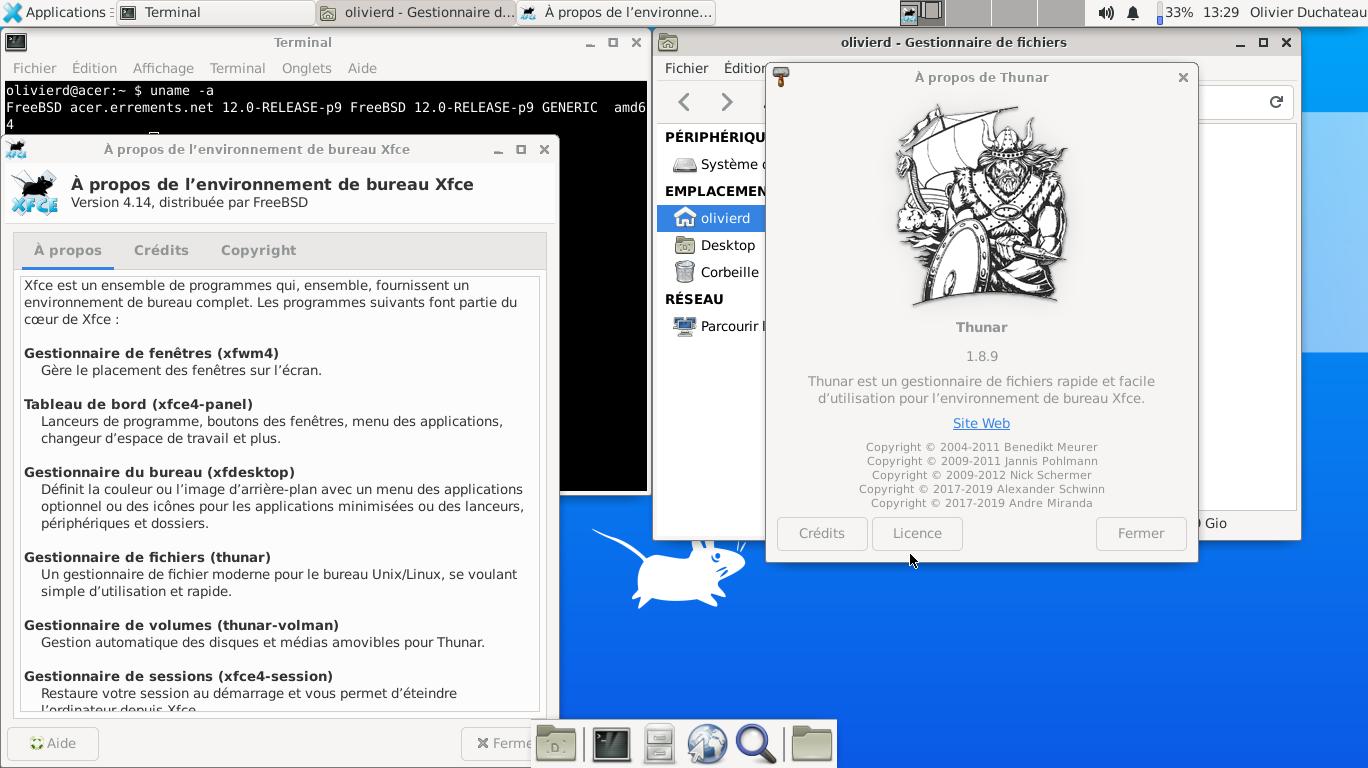The image size is (1368, 768).
Task: Click the Licence button in the Thunar dialog
Action: click(917, 533)
